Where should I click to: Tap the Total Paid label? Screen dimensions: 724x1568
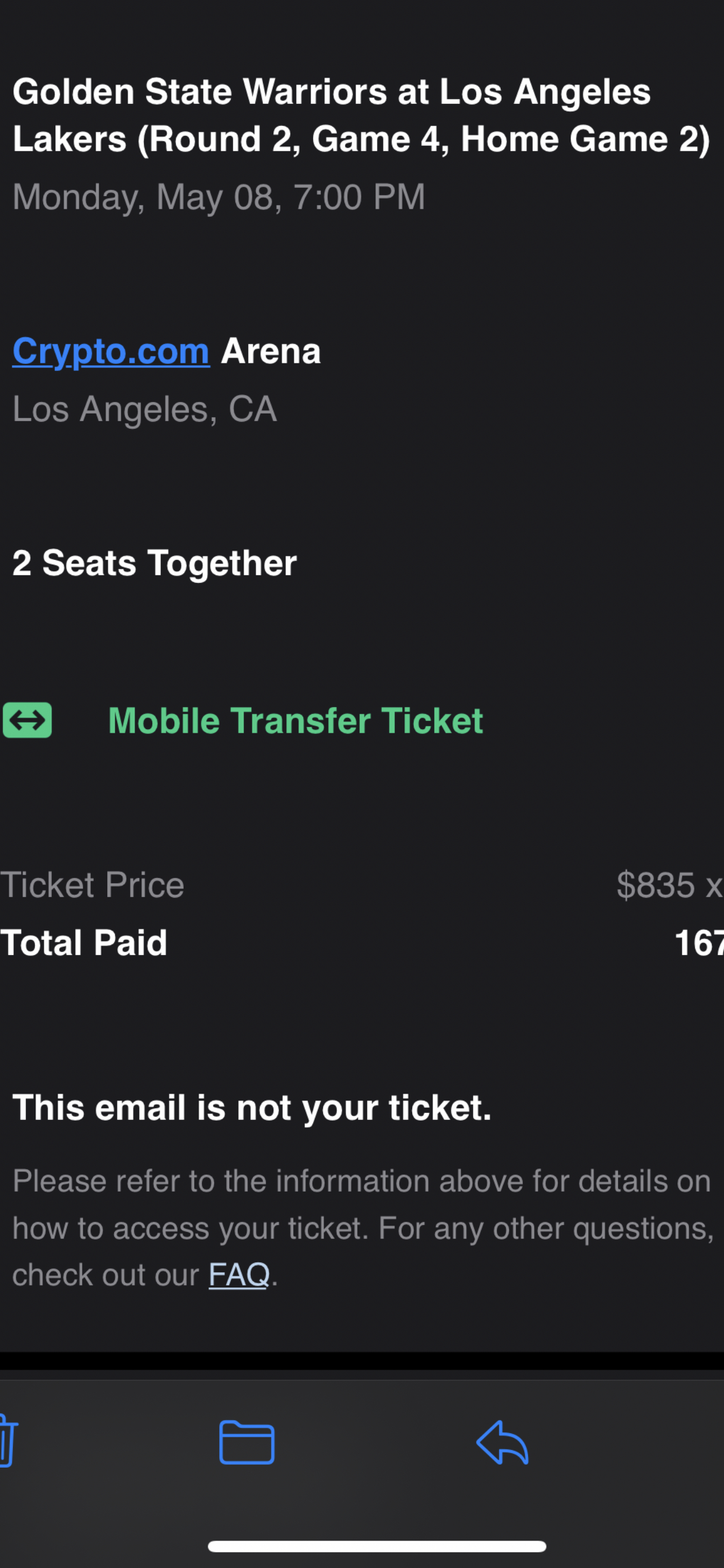pos(84,943)
